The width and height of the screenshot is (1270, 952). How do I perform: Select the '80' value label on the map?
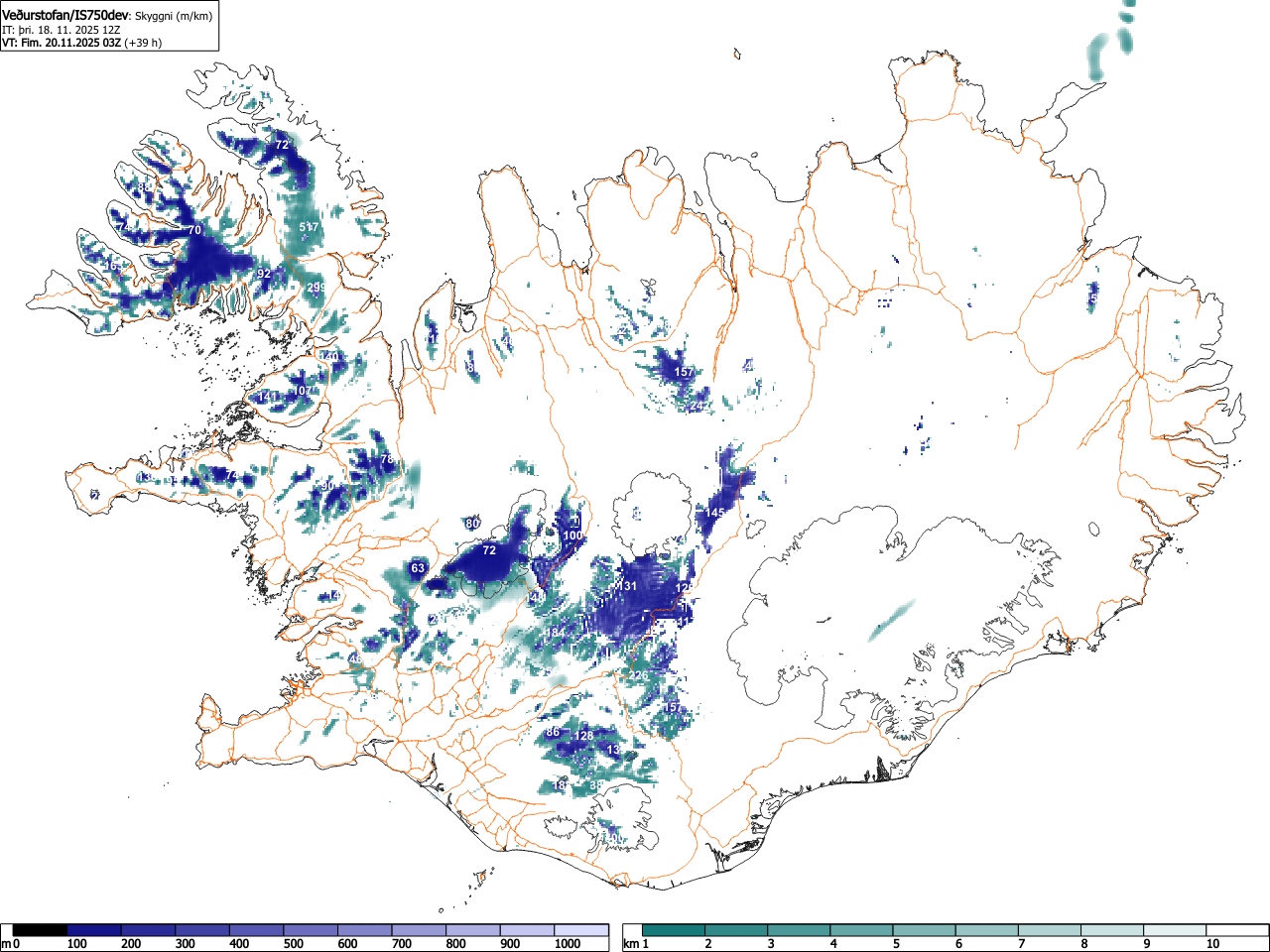coord(473,524)
